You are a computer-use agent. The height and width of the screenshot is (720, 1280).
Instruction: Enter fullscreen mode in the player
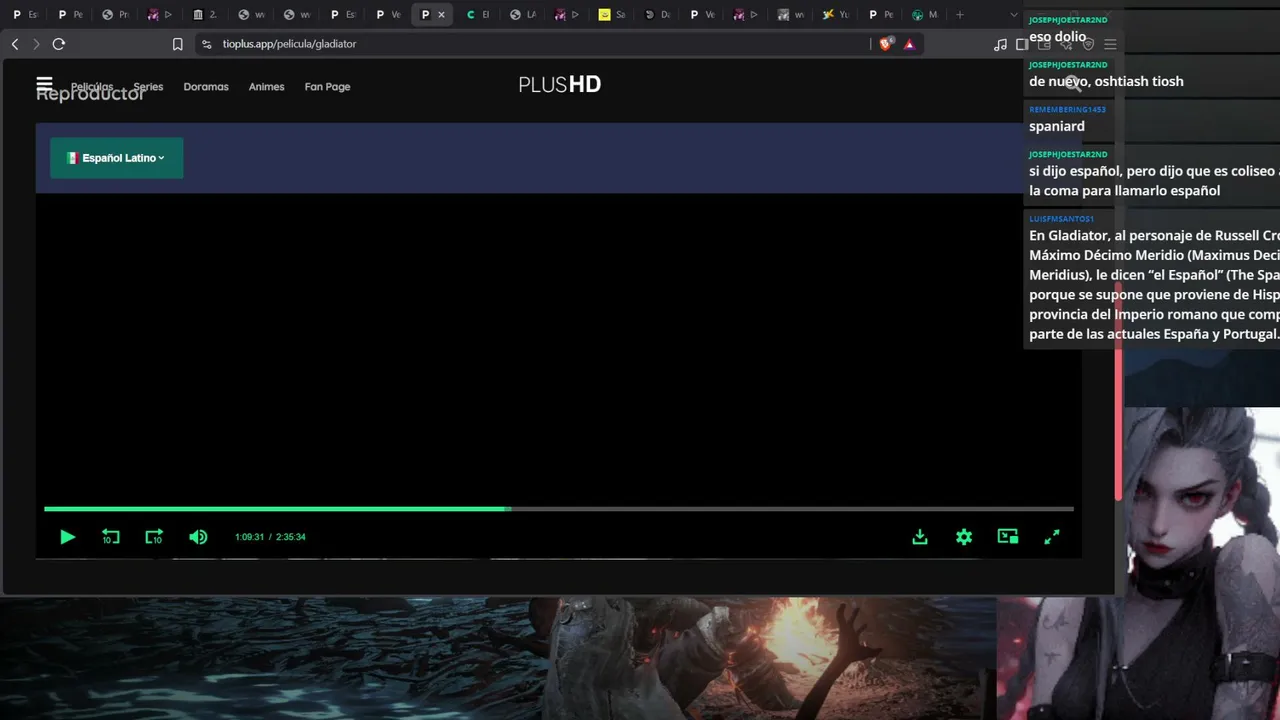1052,537
